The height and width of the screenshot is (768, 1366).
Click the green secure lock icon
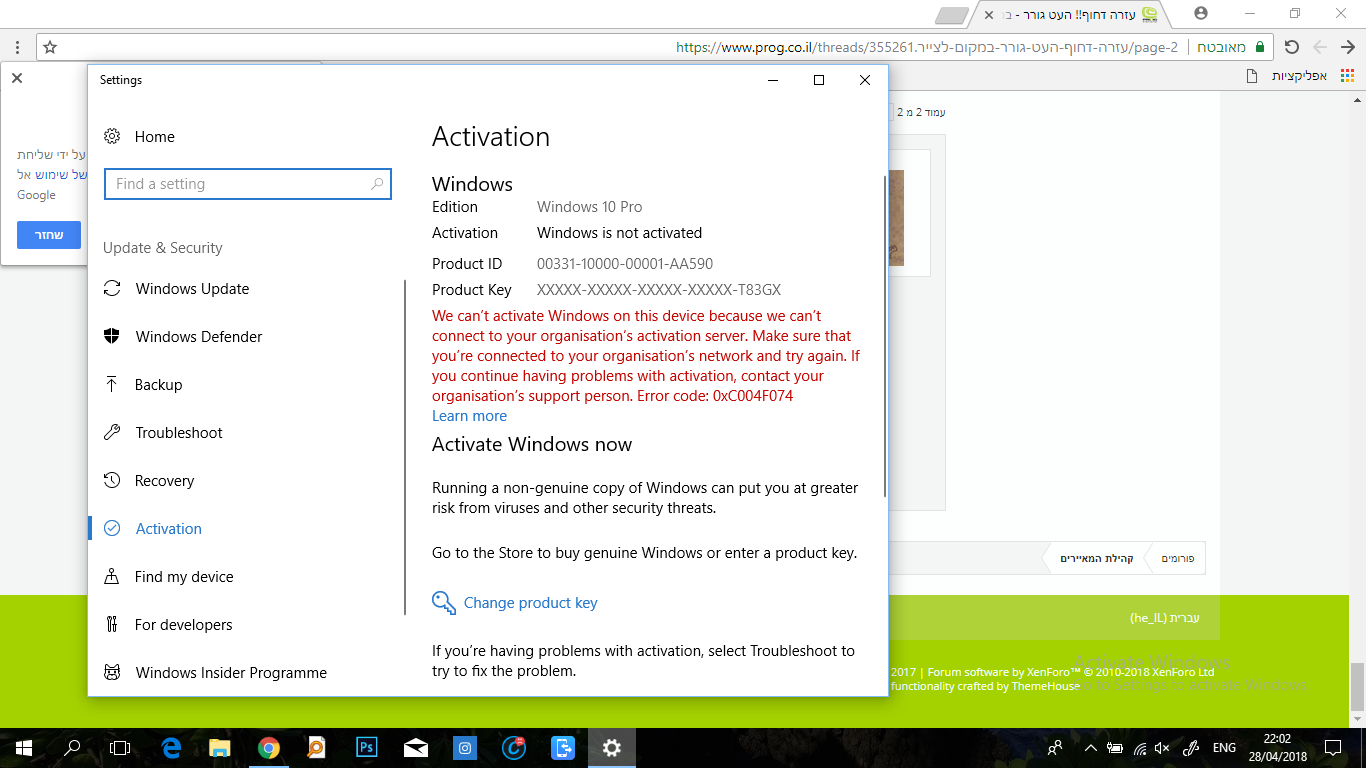pyautogui.click(x=1260, y=47)
